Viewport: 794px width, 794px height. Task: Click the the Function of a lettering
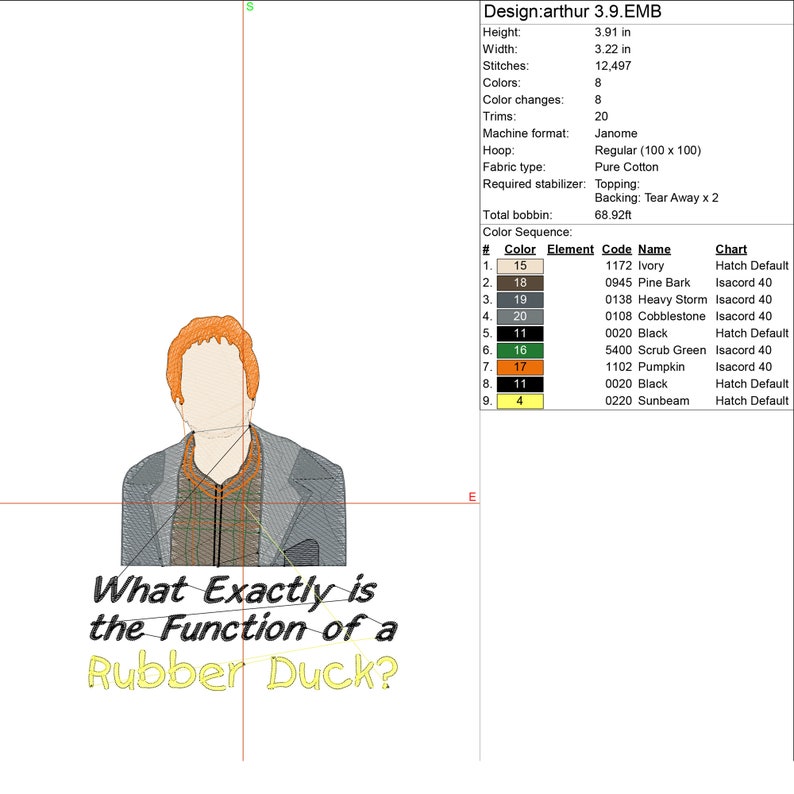click(x=243, y=628)
